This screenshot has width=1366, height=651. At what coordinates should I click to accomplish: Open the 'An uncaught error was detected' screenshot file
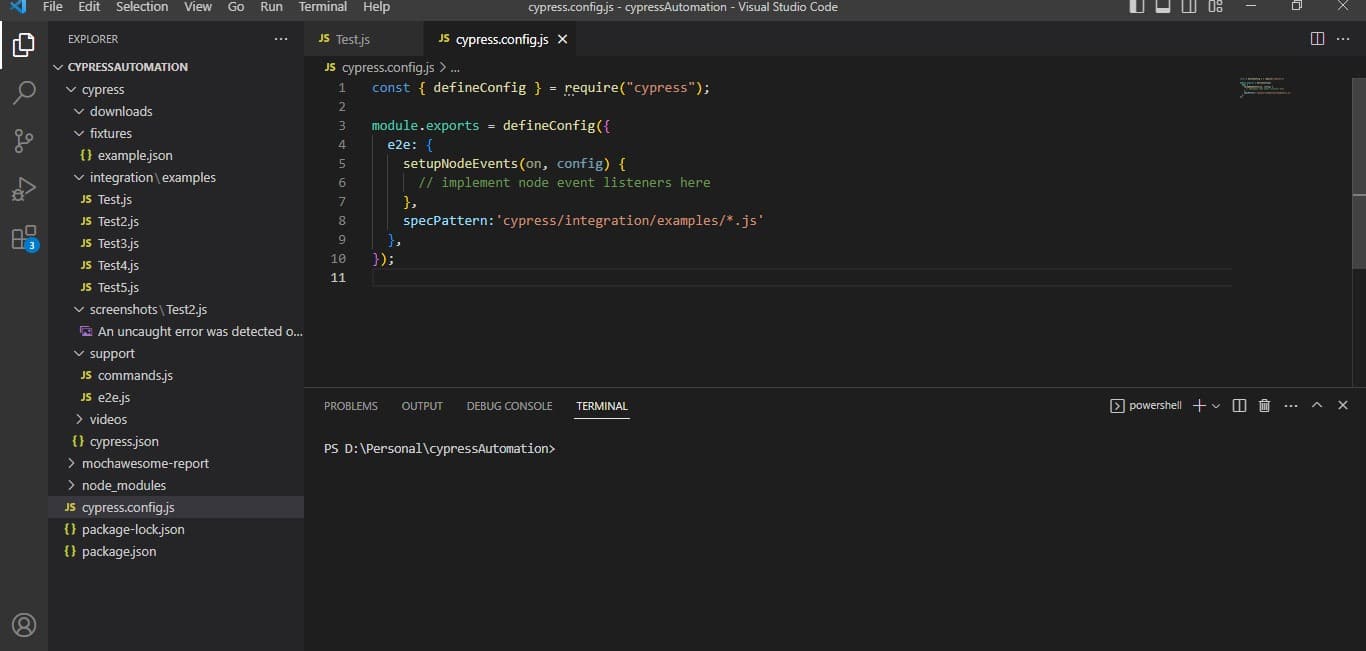point(176,331)
